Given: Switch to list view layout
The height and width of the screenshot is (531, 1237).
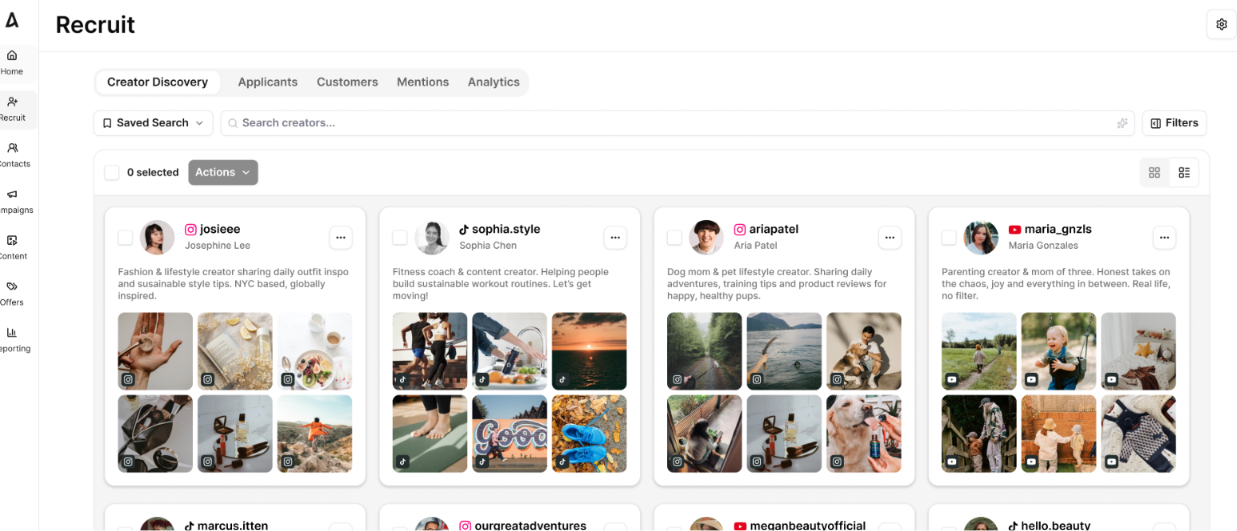Looking at the screenshot, I should pyautogui.click(x=1184, y=172).
